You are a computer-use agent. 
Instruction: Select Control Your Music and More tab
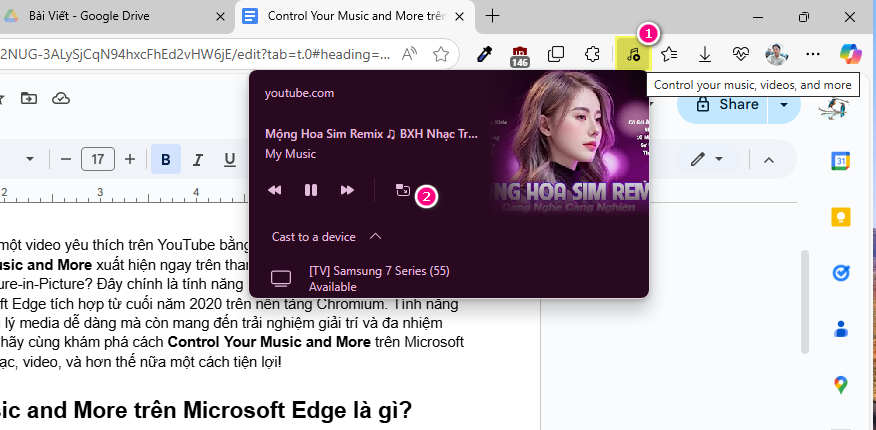point(355,16)
